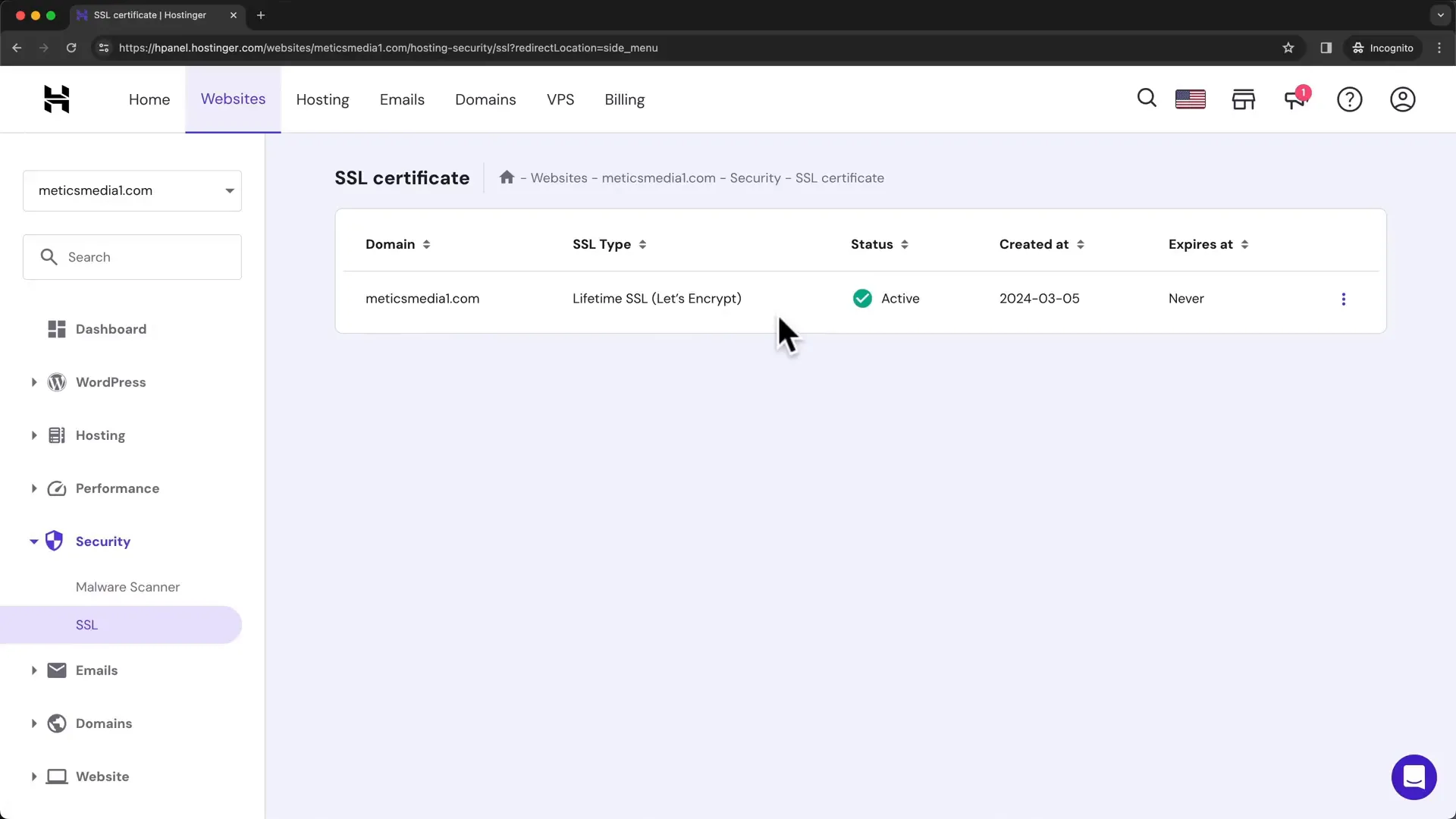Click the Security shield icon
1456x819 pixels.
click(54, 541)
